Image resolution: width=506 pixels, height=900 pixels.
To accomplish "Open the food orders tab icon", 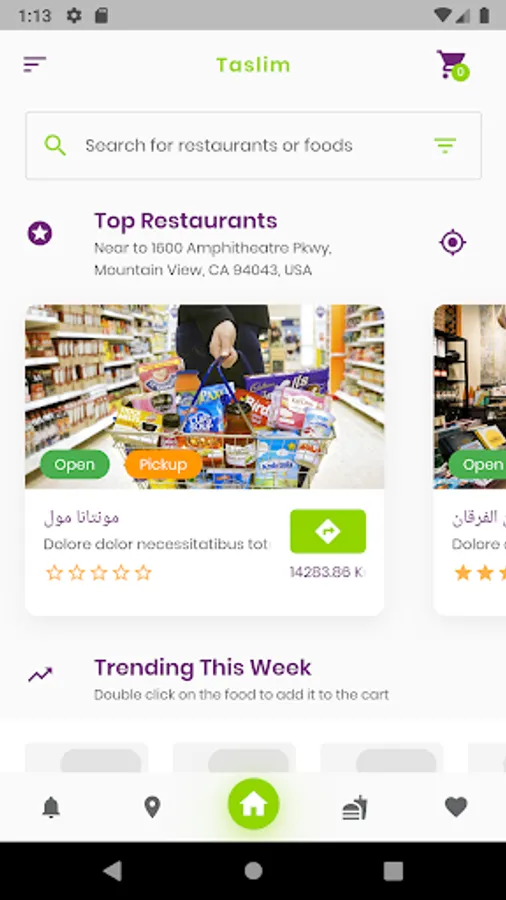I will [x=355, y=808].
